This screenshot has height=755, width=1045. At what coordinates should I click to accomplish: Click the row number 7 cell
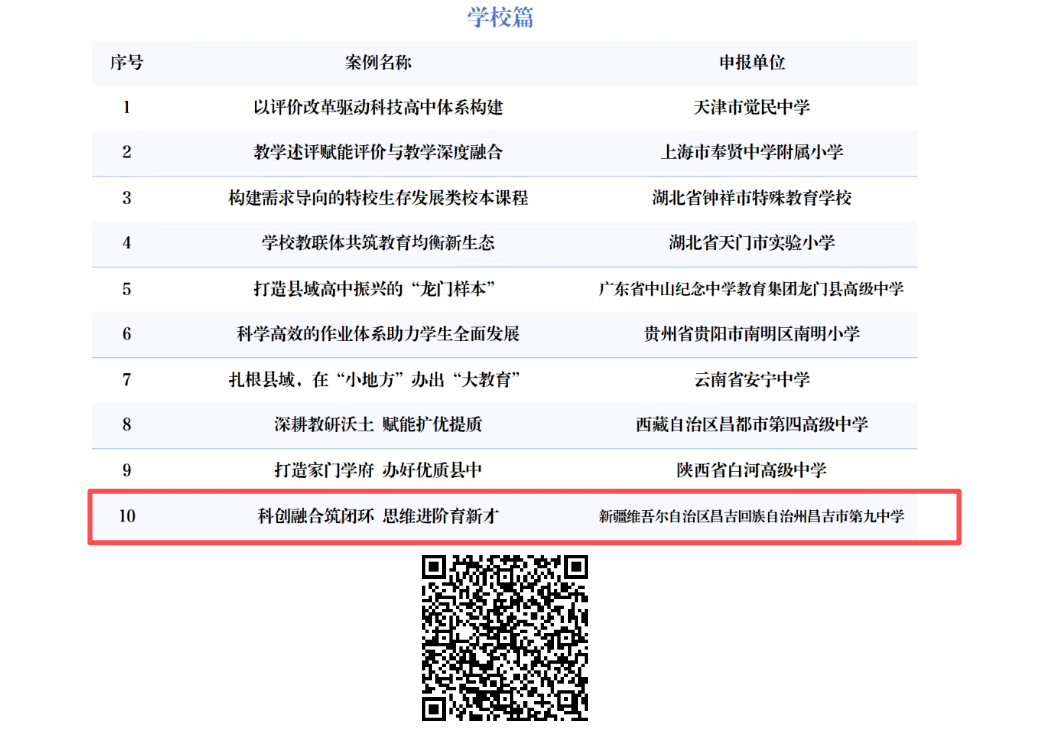click(x=126, y=379)
